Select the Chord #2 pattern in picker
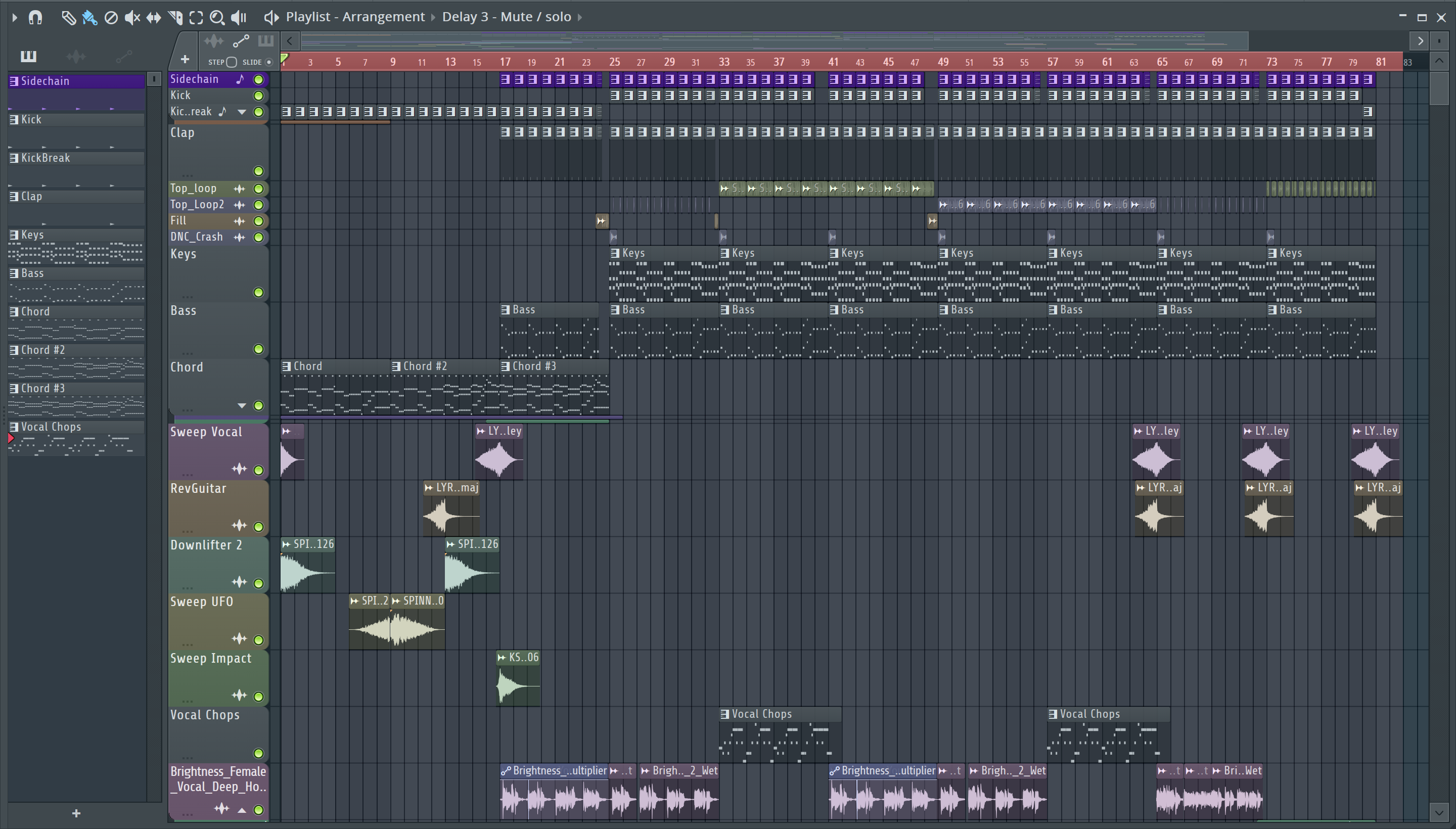Image resolution: width=1456 pixels, height=829 pixels. tap(76, 361)
